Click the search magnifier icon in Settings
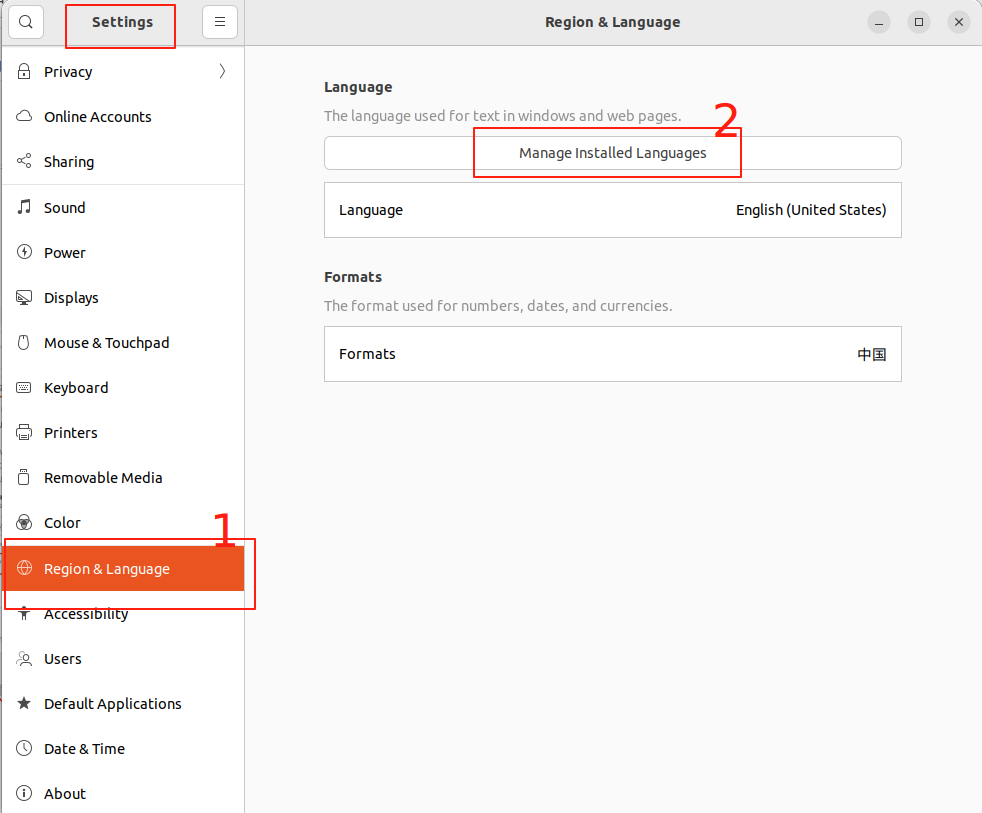Viewport: 982px width, 813px height. [x=26, y=22]
